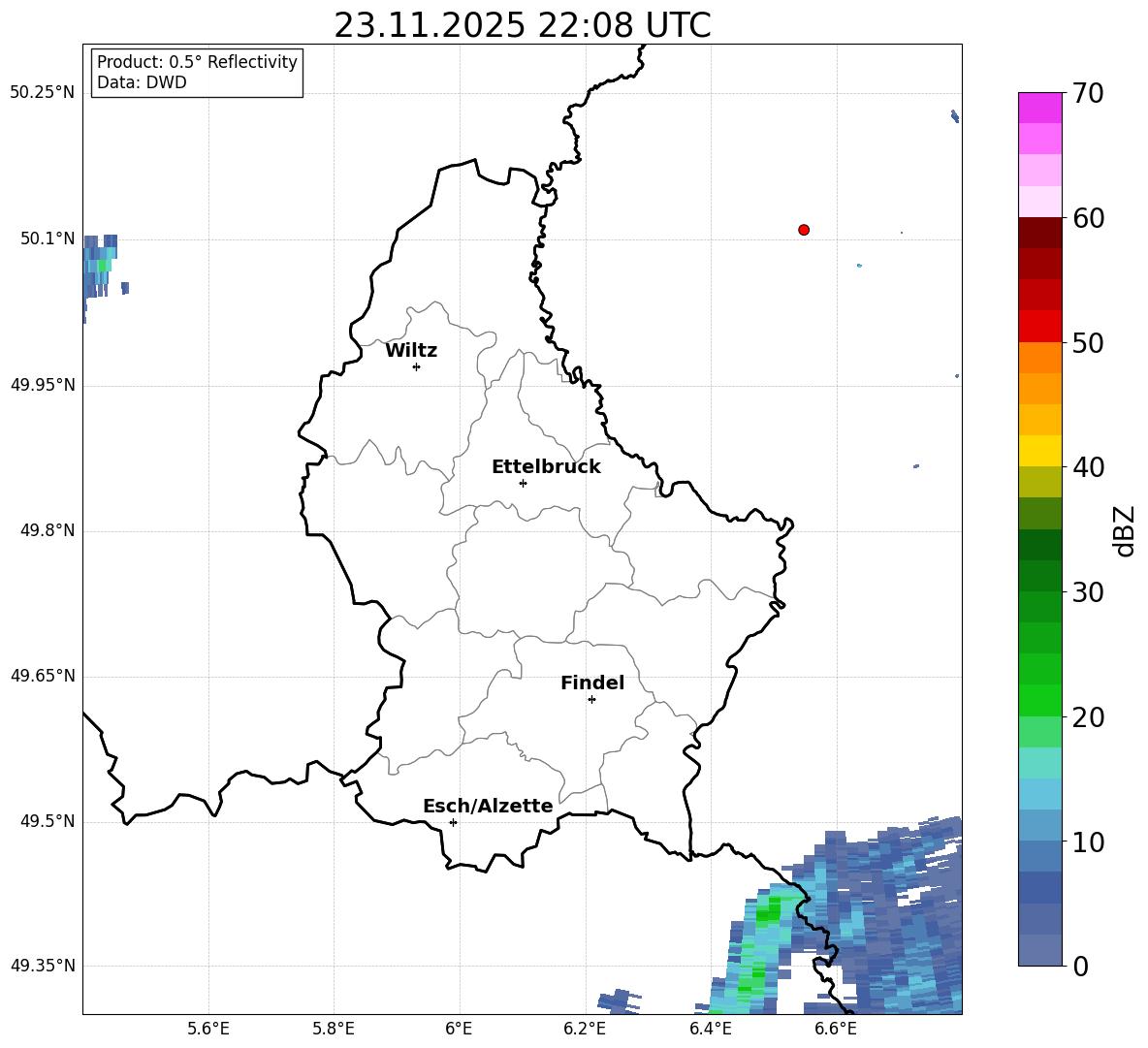
Task: Click the red station marker dot
Action: coord(804,230)
